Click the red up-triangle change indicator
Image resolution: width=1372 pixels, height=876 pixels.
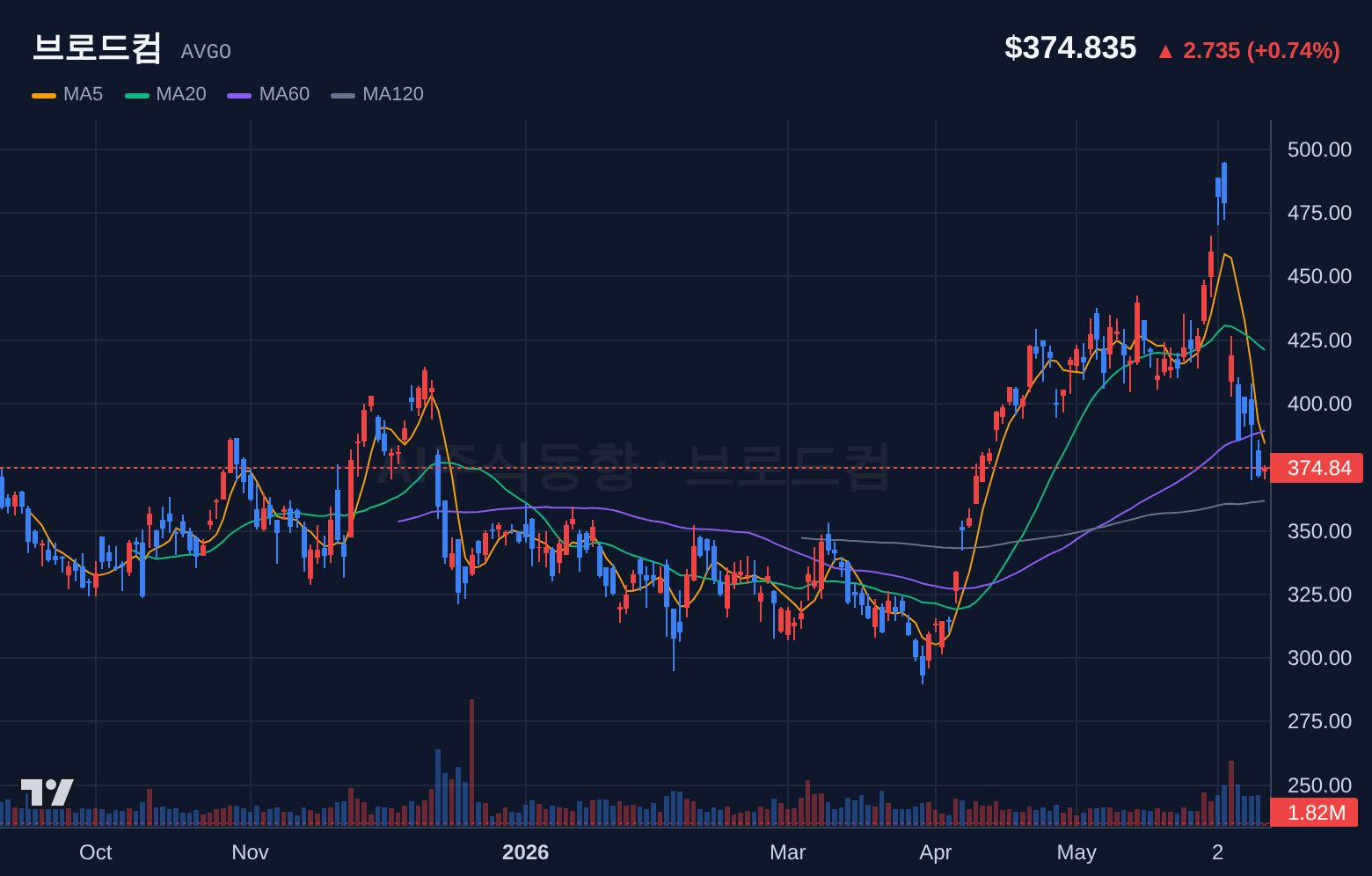click(1165, 52)
